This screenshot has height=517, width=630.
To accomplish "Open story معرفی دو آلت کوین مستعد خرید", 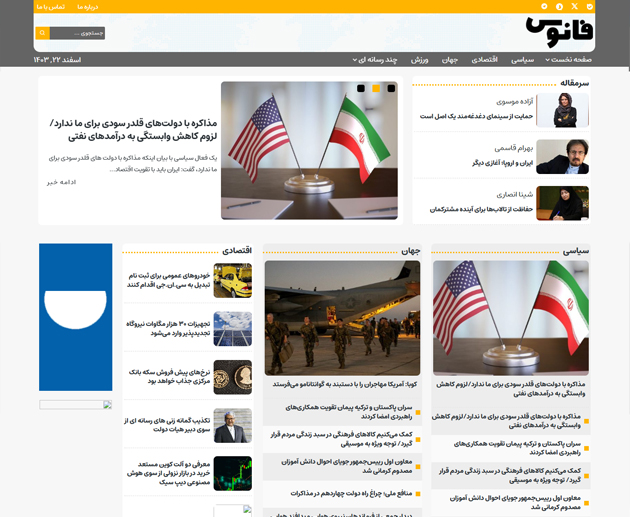I will (169, 473).
